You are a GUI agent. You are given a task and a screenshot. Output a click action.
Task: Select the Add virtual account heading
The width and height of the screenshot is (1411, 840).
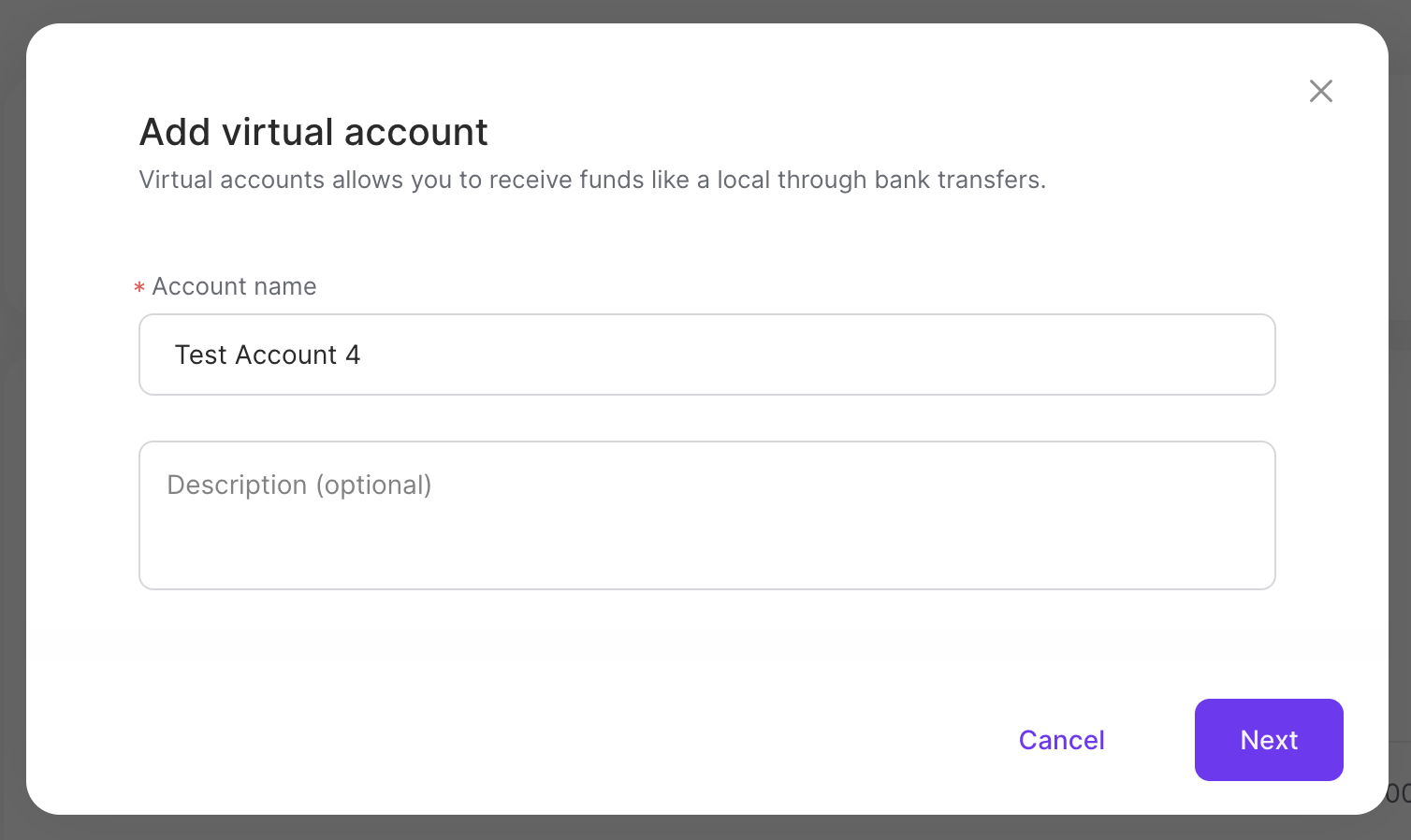coord(313,132)
